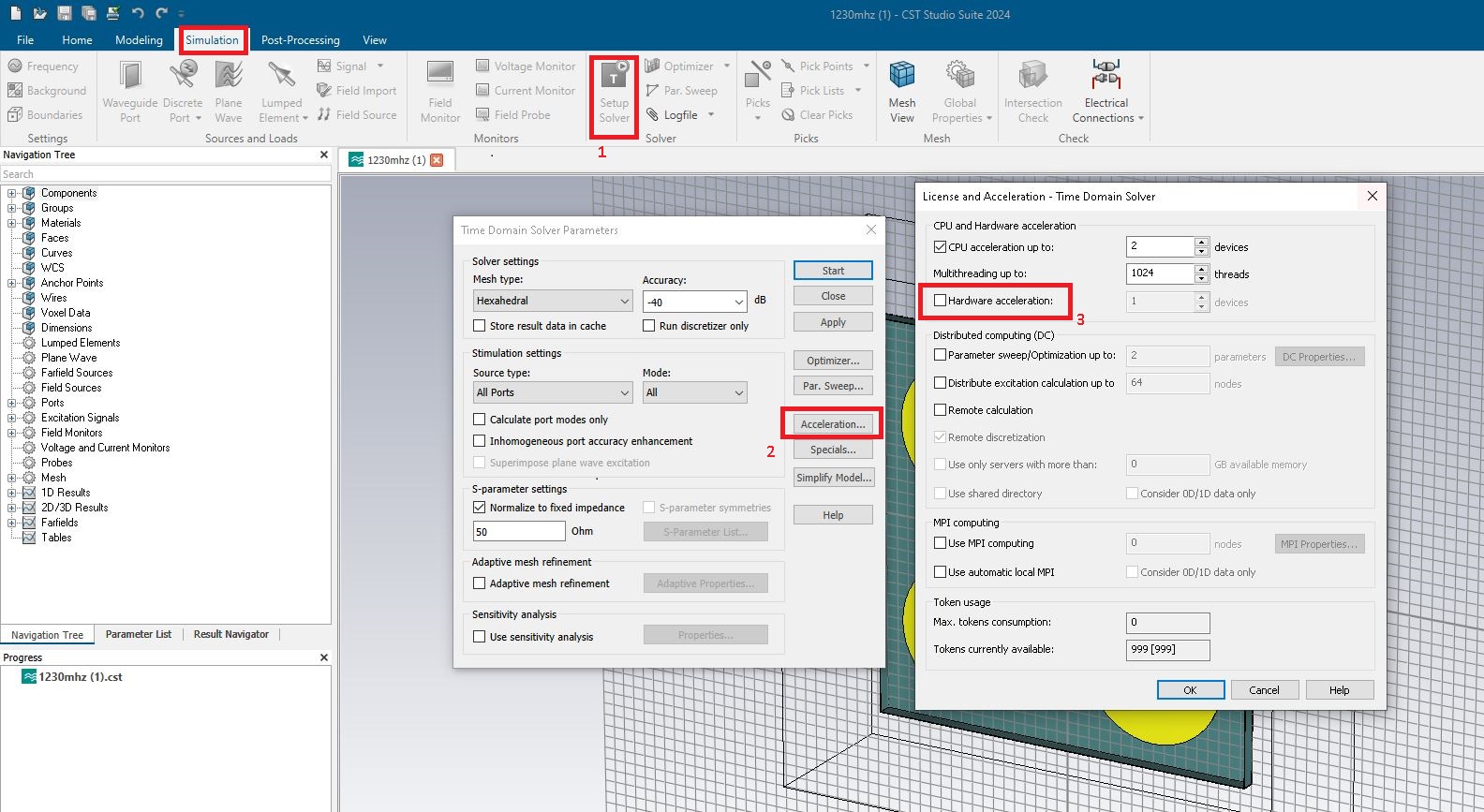
Task: Click the Acceleration... button
Action: pyautogui.click(x=833, y=424)
